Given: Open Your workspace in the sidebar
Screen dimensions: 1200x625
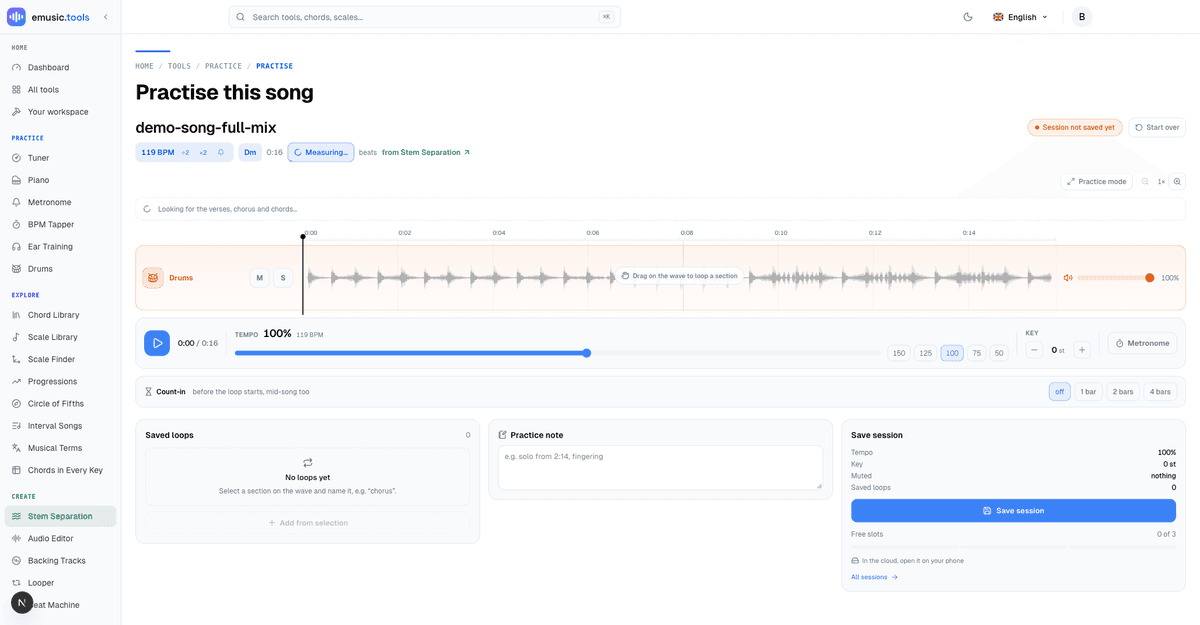Looking at the screenshot, I should [x=60, y=112].
